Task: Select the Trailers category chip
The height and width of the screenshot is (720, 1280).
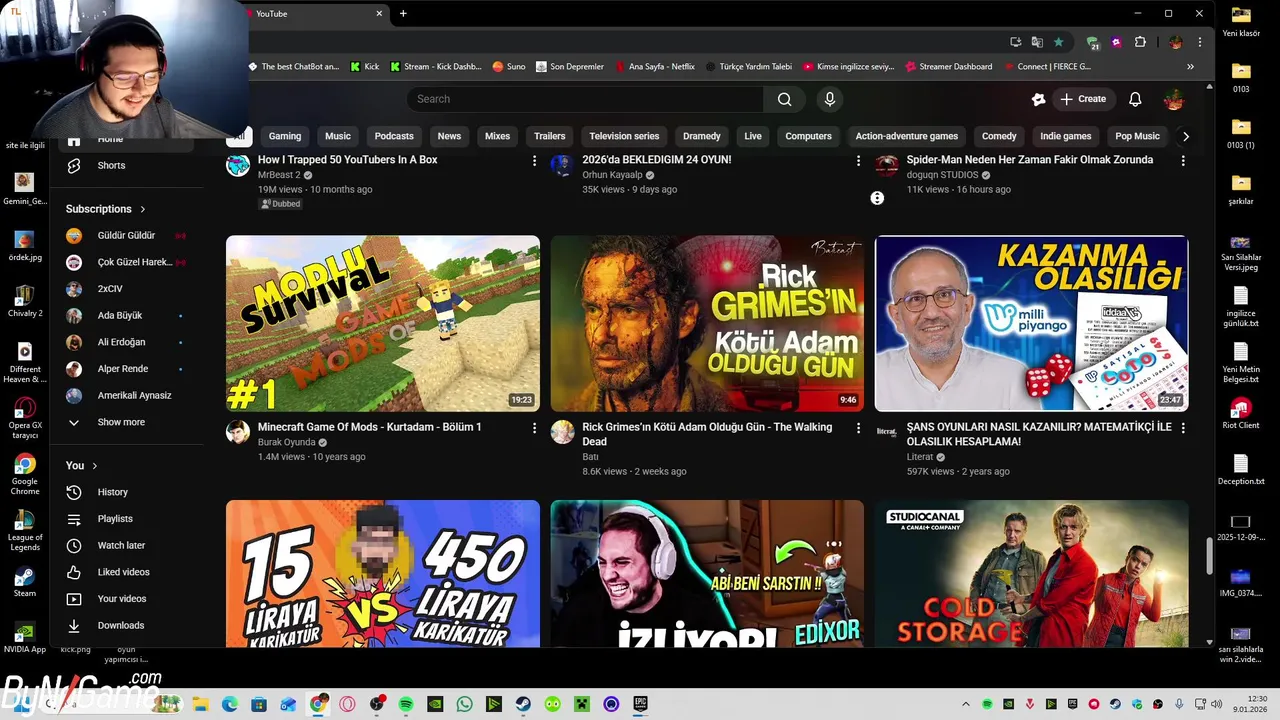Action: (x=549, y=136)
